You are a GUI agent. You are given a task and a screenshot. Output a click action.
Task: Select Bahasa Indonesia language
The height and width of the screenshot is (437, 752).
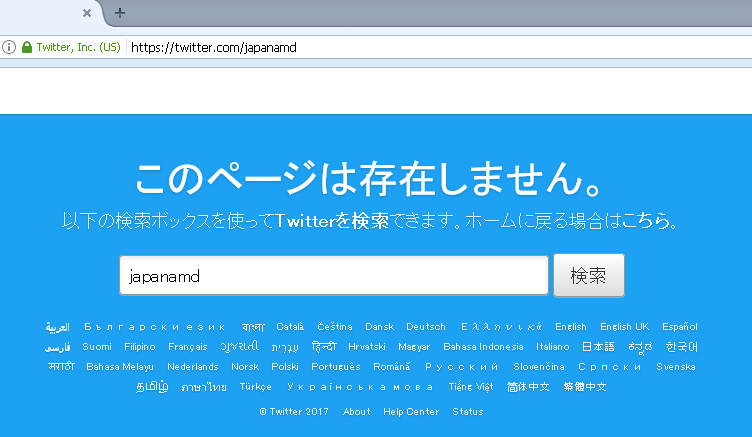coord(483,346)
